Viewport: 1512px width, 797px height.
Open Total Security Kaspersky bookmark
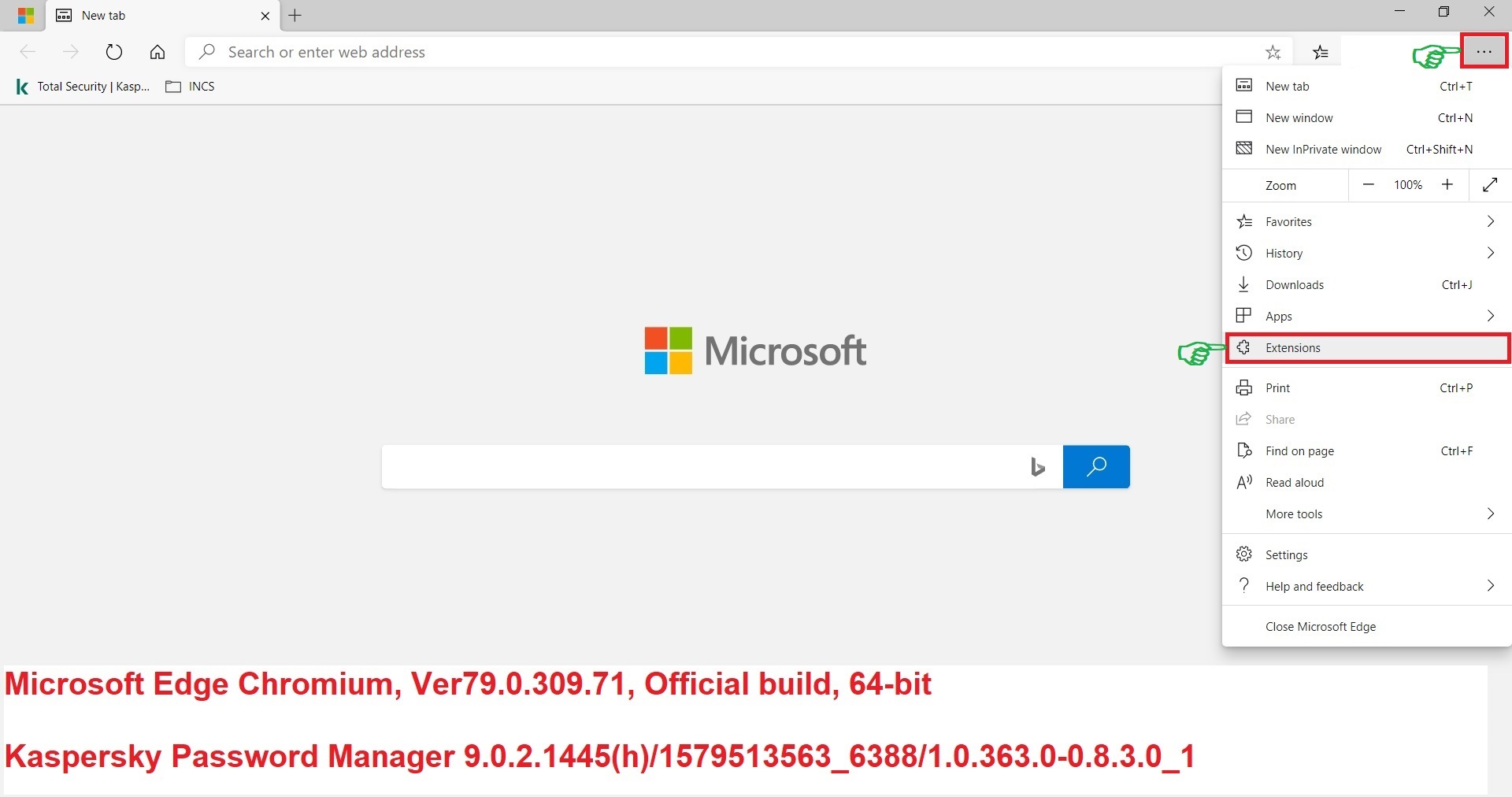click(83, 87)
